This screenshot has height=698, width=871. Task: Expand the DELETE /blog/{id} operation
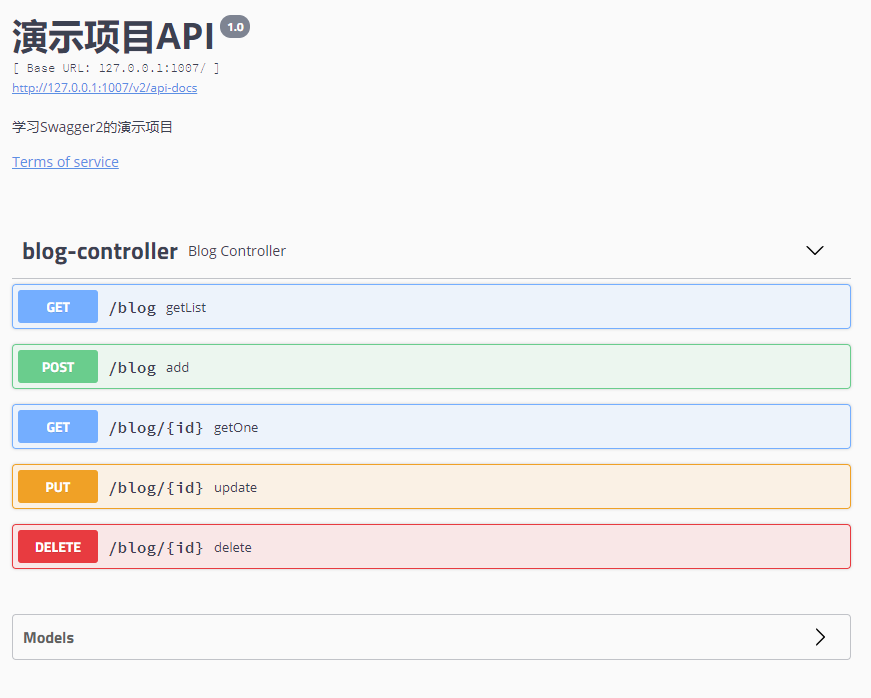(x=430, y=546)
